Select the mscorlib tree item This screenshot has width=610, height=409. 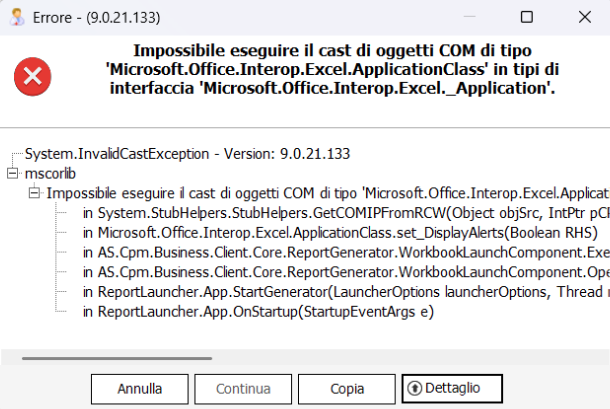point(50,174)
